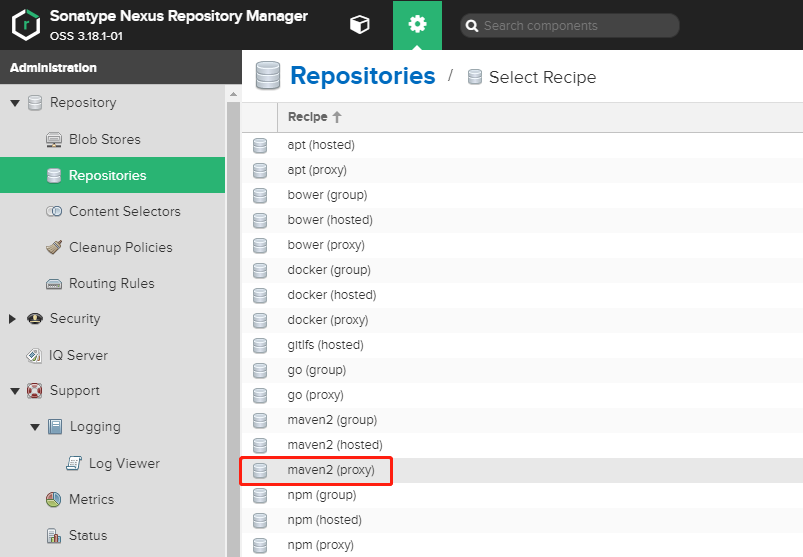Click the sidebar scroll up arrow
The height and width of the screenshot is (557, 803).
tap(233, 94)
